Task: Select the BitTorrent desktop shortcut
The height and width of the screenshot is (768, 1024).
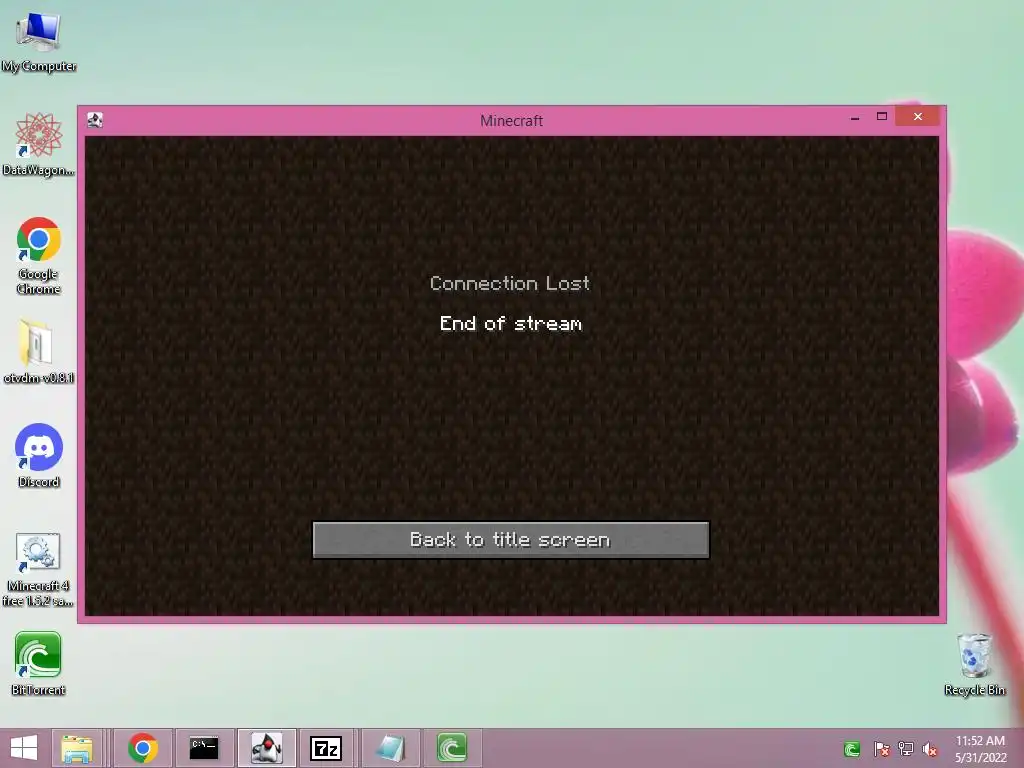Action: [39, 664]
